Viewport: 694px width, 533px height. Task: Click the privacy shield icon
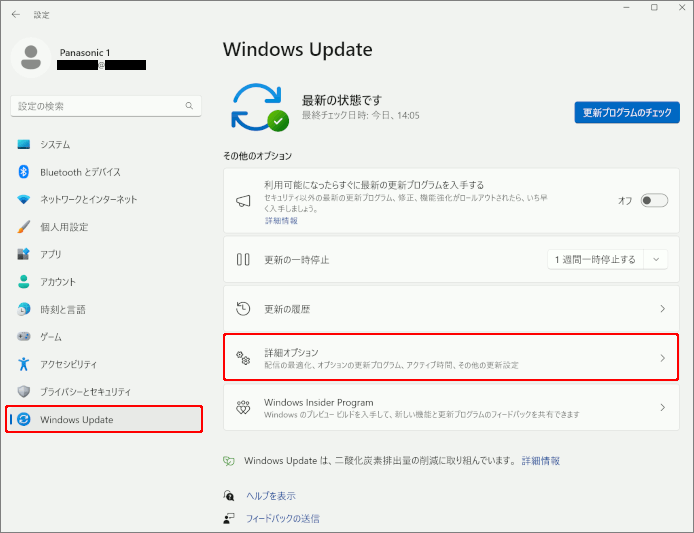(x=23, y=391)
